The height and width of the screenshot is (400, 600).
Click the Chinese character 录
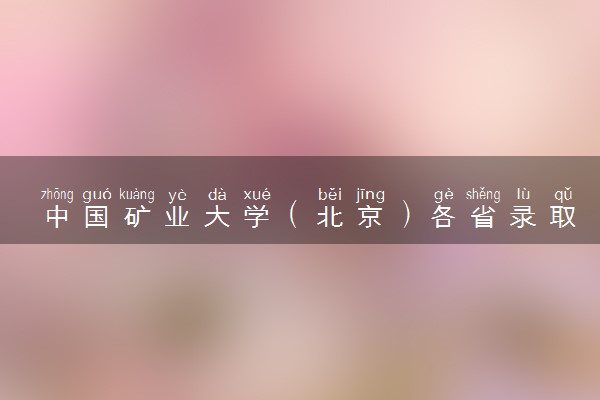(523, 217)
